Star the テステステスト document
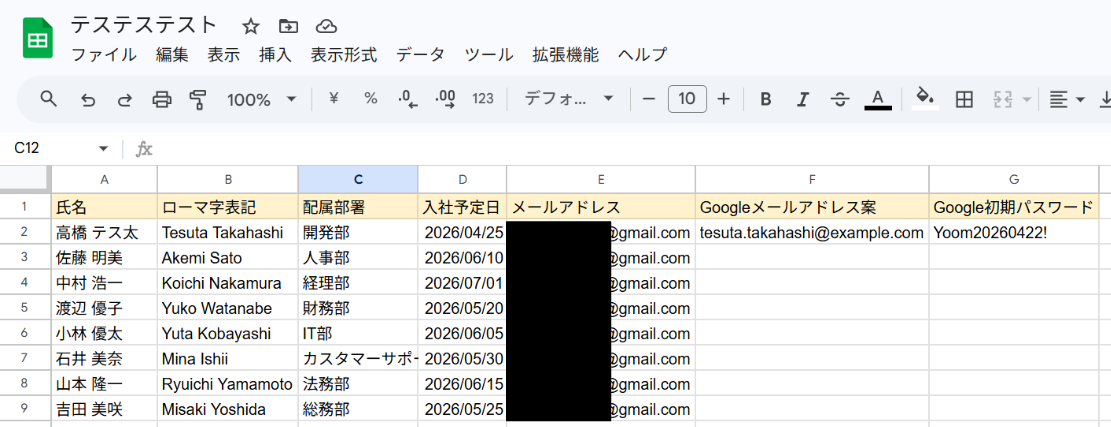This screenshot has width=1111, height=427. pos(251,27)
